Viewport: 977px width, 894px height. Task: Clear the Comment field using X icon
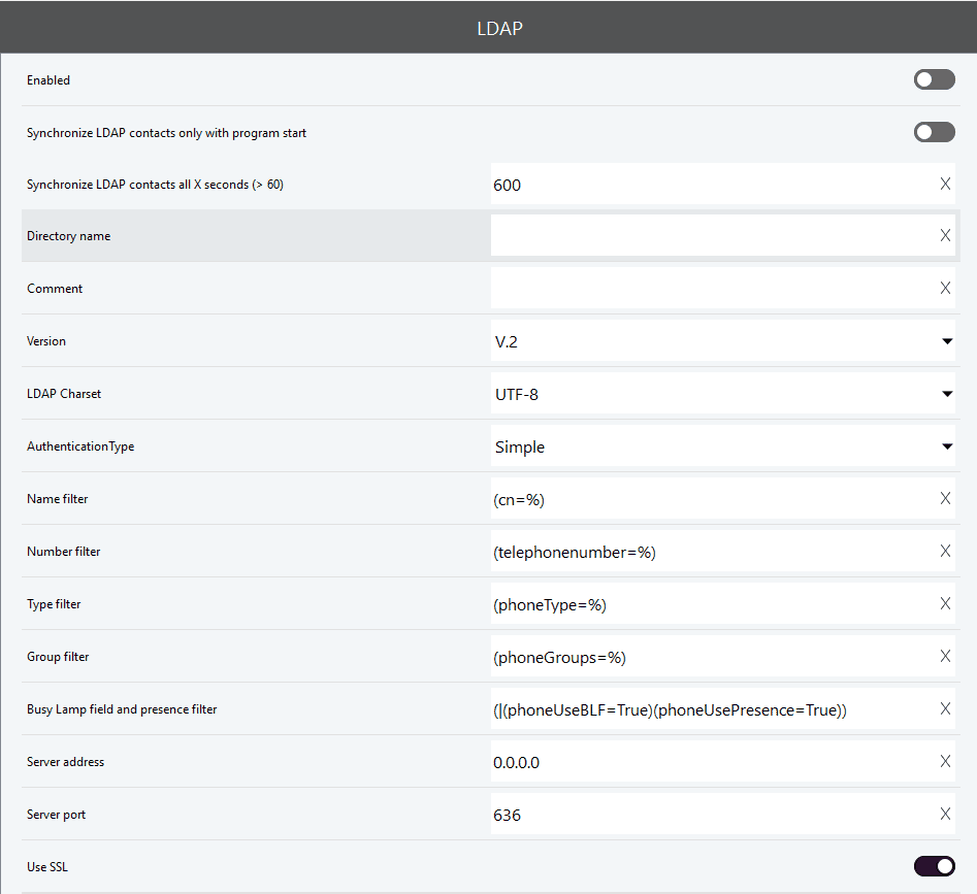[x=945, y=288]
